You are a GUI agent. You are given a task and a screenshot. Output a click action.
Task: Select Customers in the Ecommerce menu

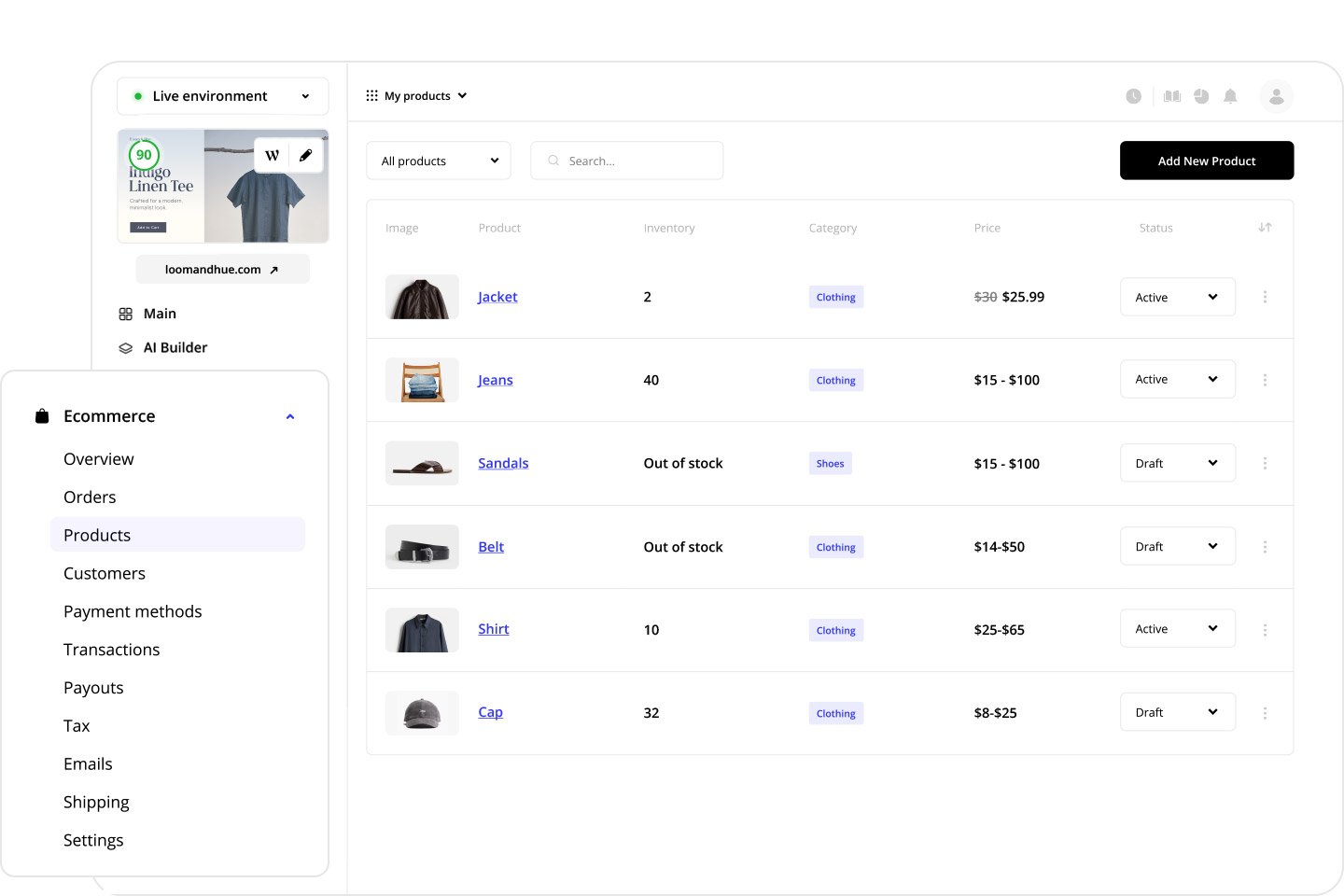(105, 573)
